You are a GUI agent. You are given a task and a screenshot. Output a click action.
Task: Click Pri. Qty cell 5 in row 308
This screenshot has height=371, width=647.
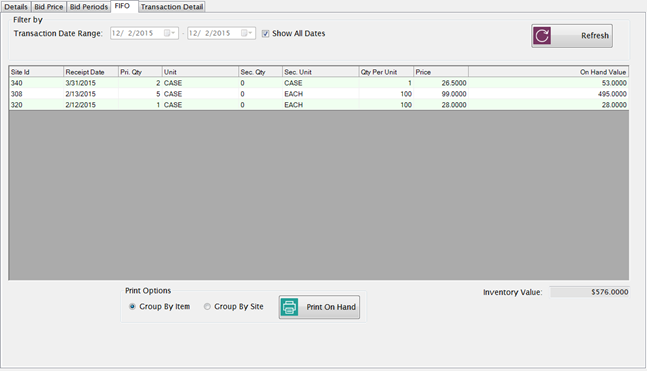point(140,94)
